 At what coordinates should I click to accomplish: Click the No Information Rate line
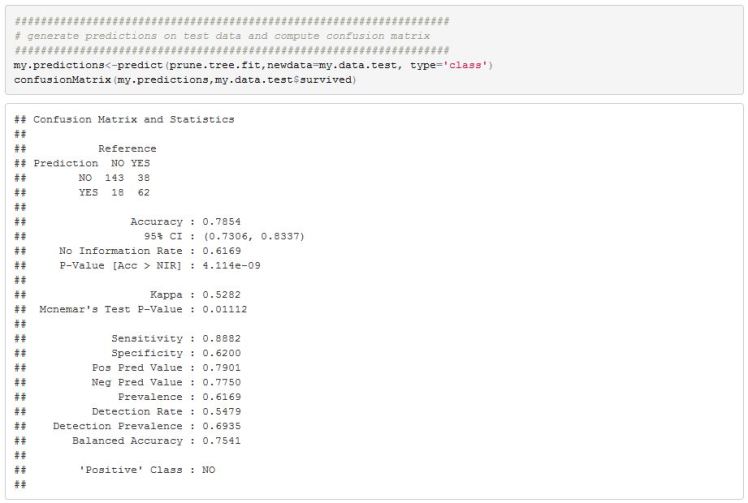pos(150,251)
